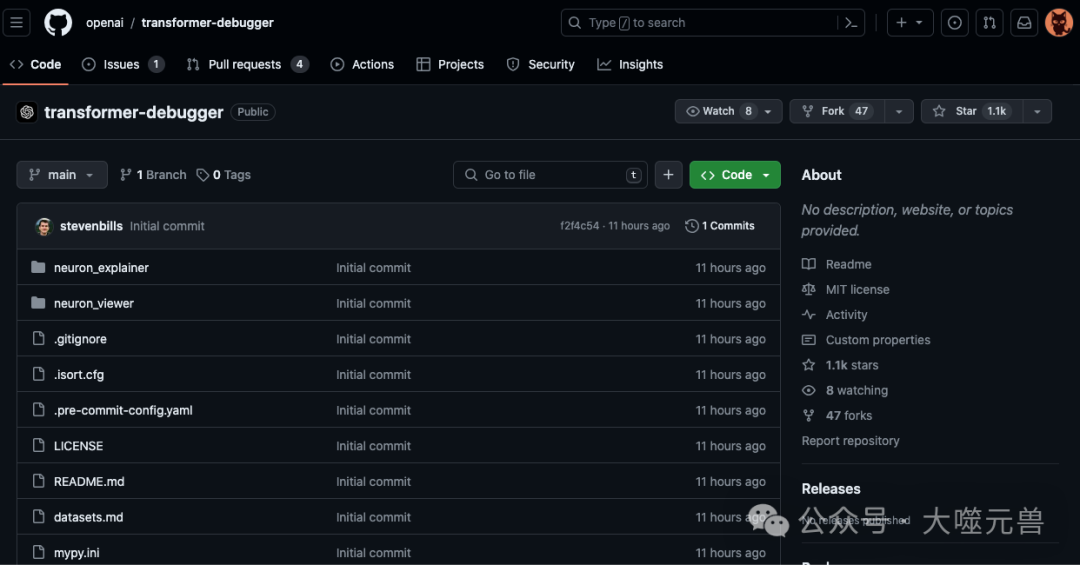Click the file icon next to LICENSE

39,445
